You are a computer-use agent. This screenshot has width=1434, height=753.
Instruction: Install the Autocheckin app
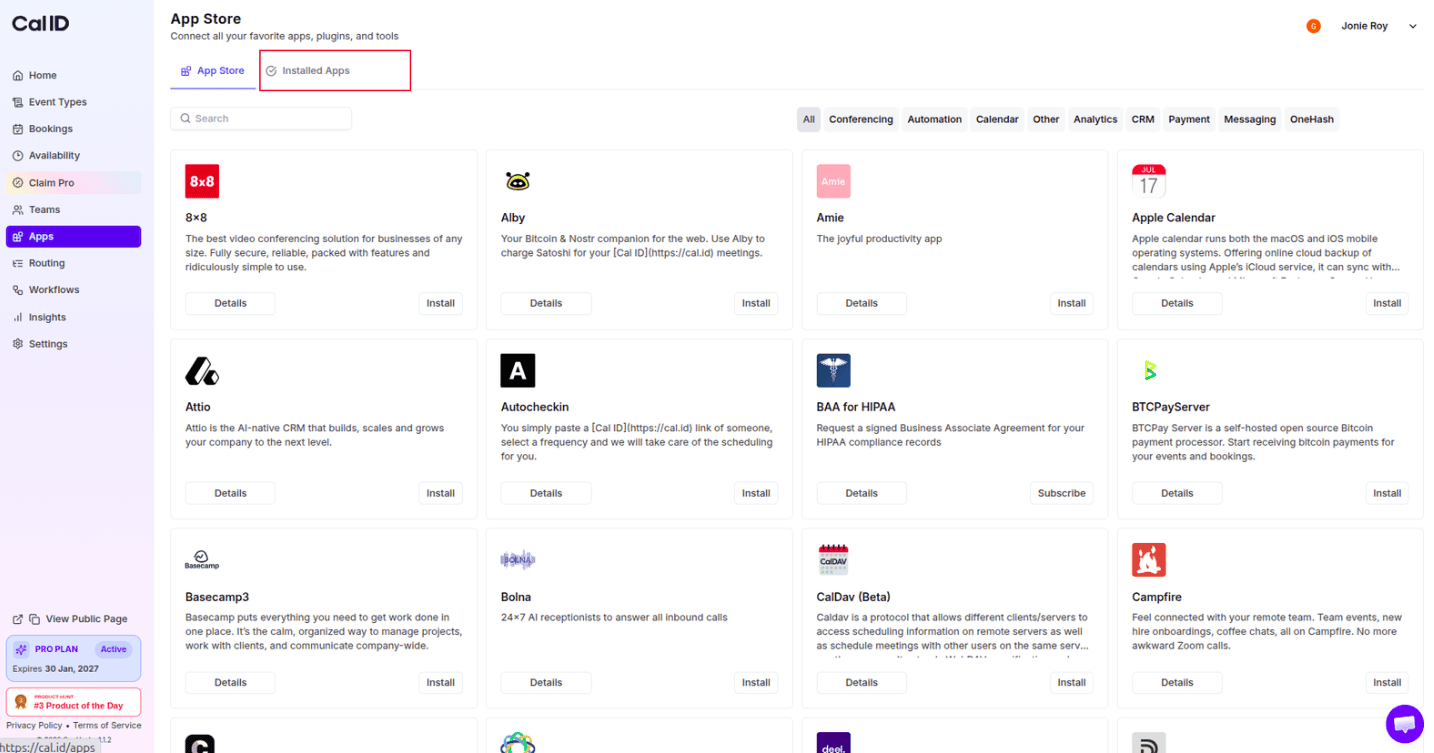point(756,493)
